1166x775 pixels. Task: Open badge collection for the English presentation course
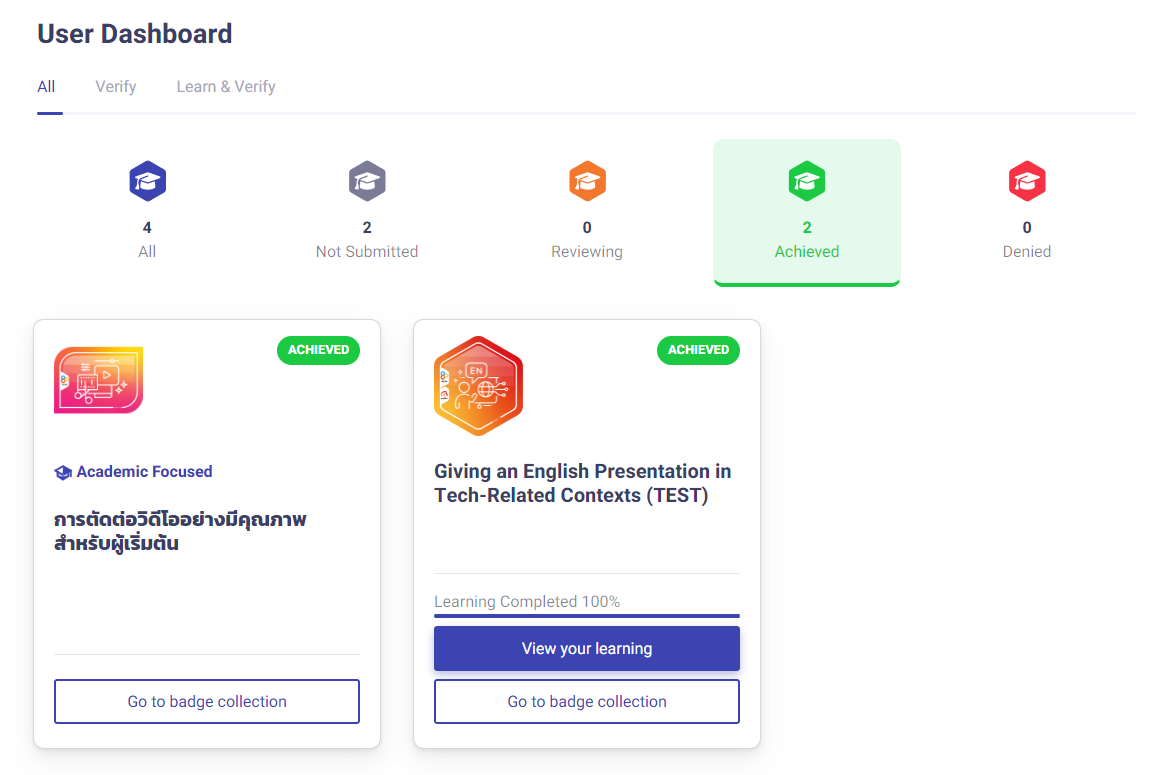pos(586,701)
